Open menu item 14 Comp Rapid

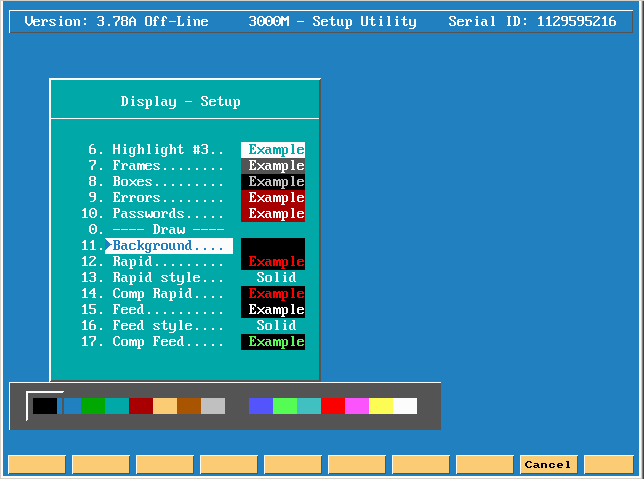[x=153, y=294]
